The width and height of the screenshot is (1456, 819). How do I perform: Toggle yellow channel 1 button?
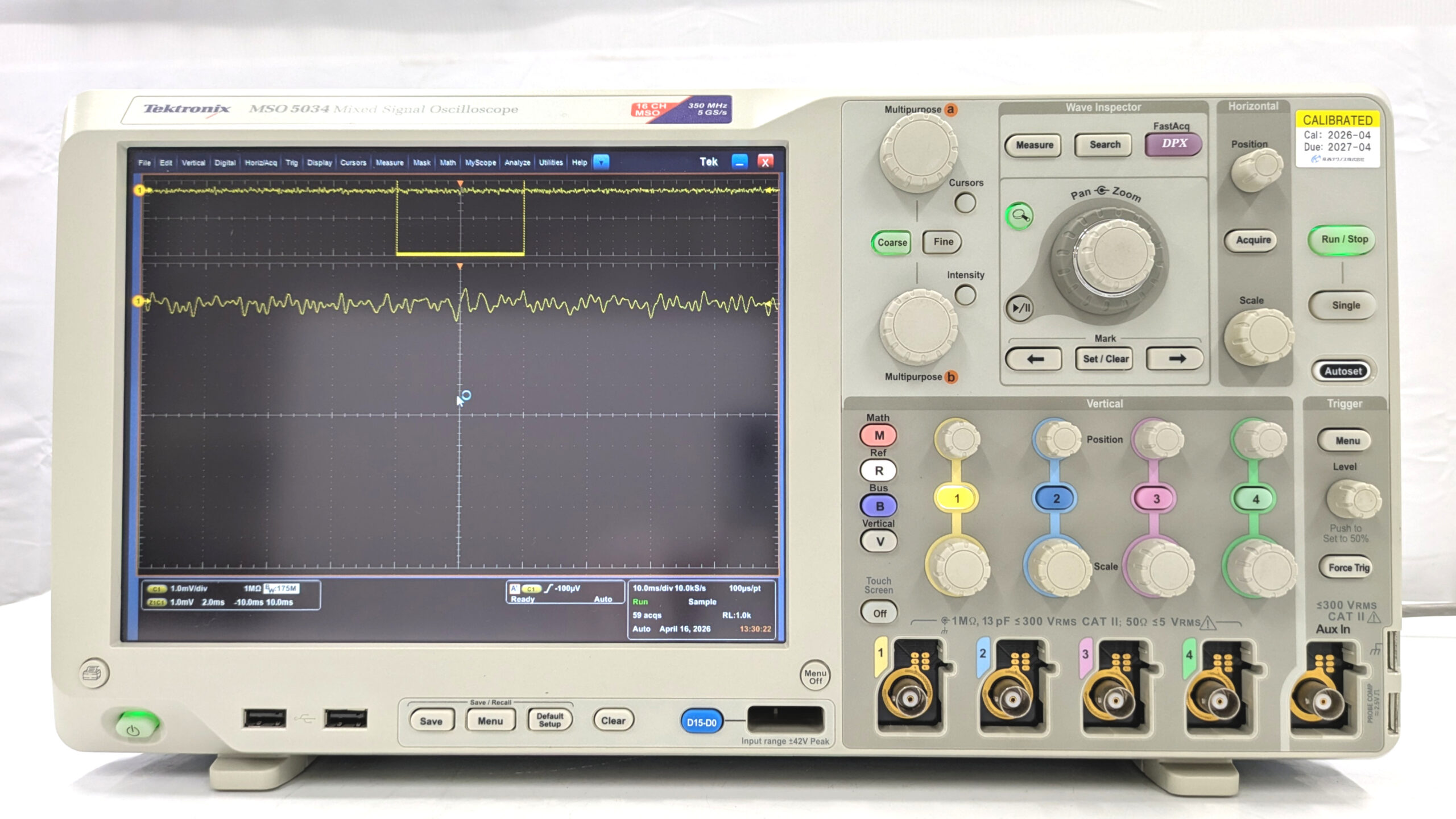pyautogui.click(x=957, y=499)
